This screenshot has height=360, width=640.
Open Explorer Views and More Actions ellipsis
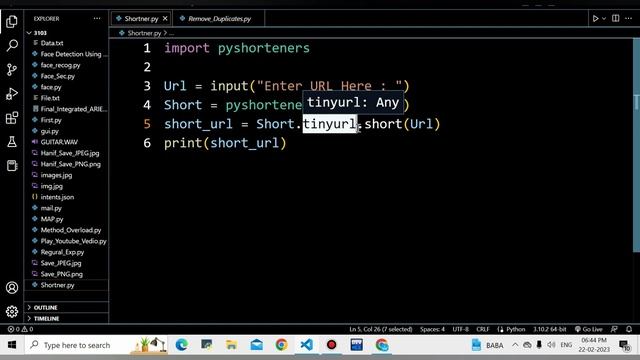point(97,18)
